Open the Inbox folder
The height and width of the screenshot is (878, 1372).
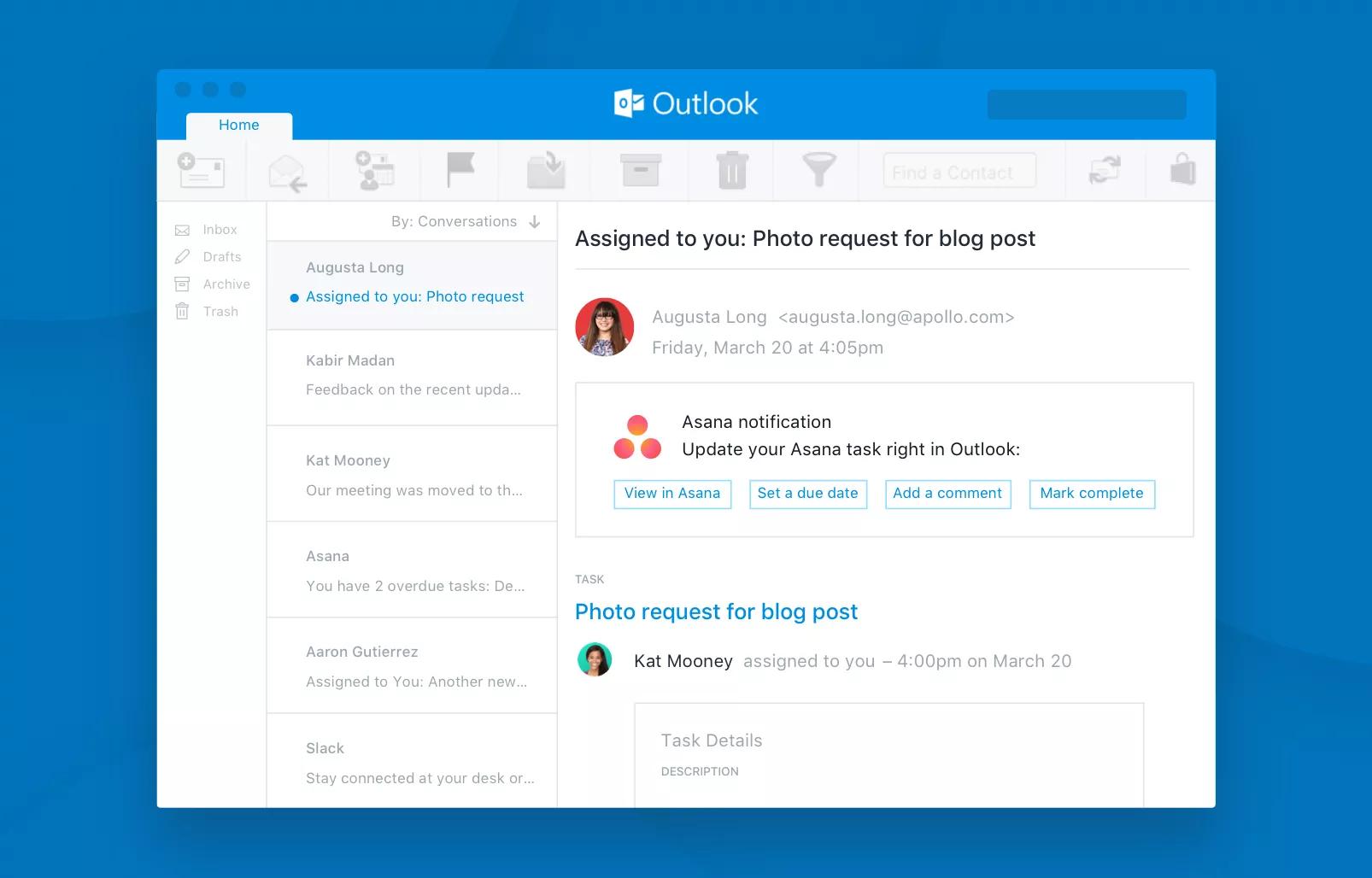(220, 230)
